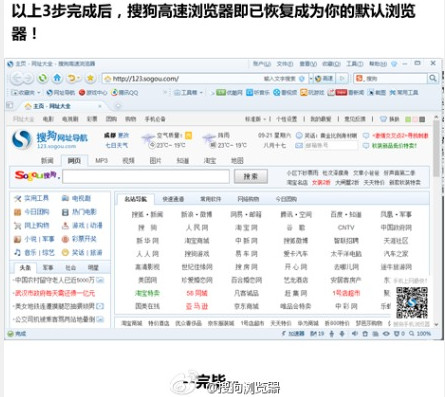Screen dimensions: 445x397
Task: Click the 邮箱账号 email input field
Action: (330, 146)
